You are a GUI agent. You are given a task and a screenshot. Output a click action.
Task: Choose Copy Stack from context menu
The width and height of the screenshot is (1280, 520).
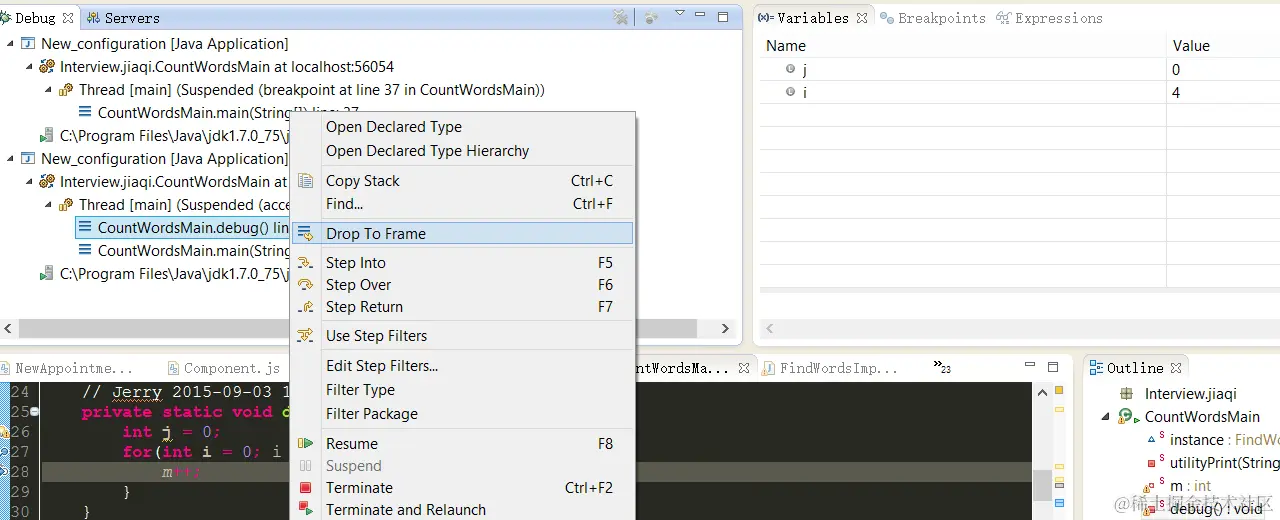click(462, 181)
